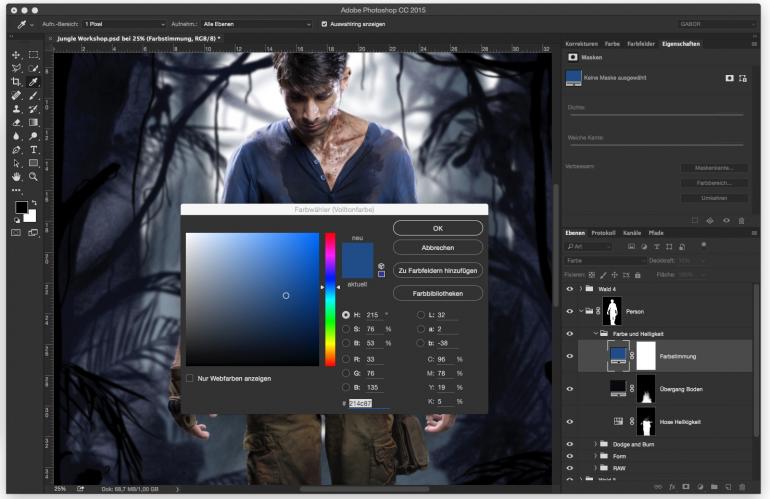Switch to the Korrekturen tab
Screen dimensions: 770x499
click(581, 44)
